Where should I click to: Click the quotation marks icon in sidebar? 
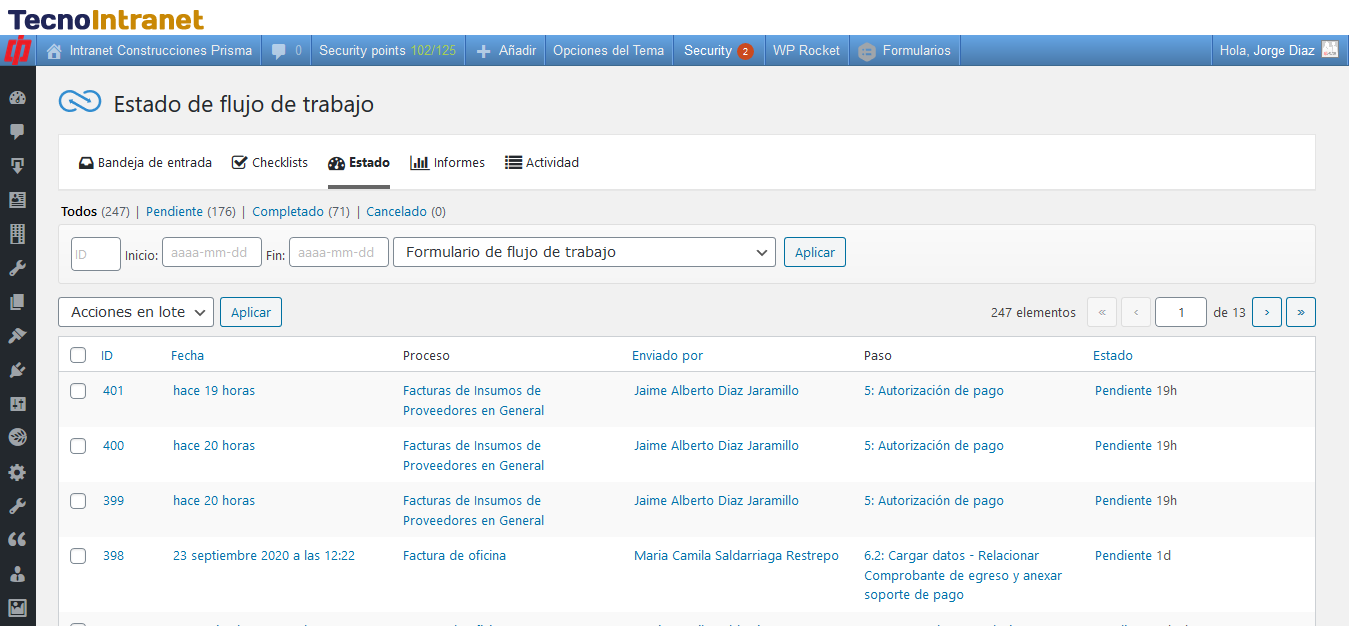17,540
